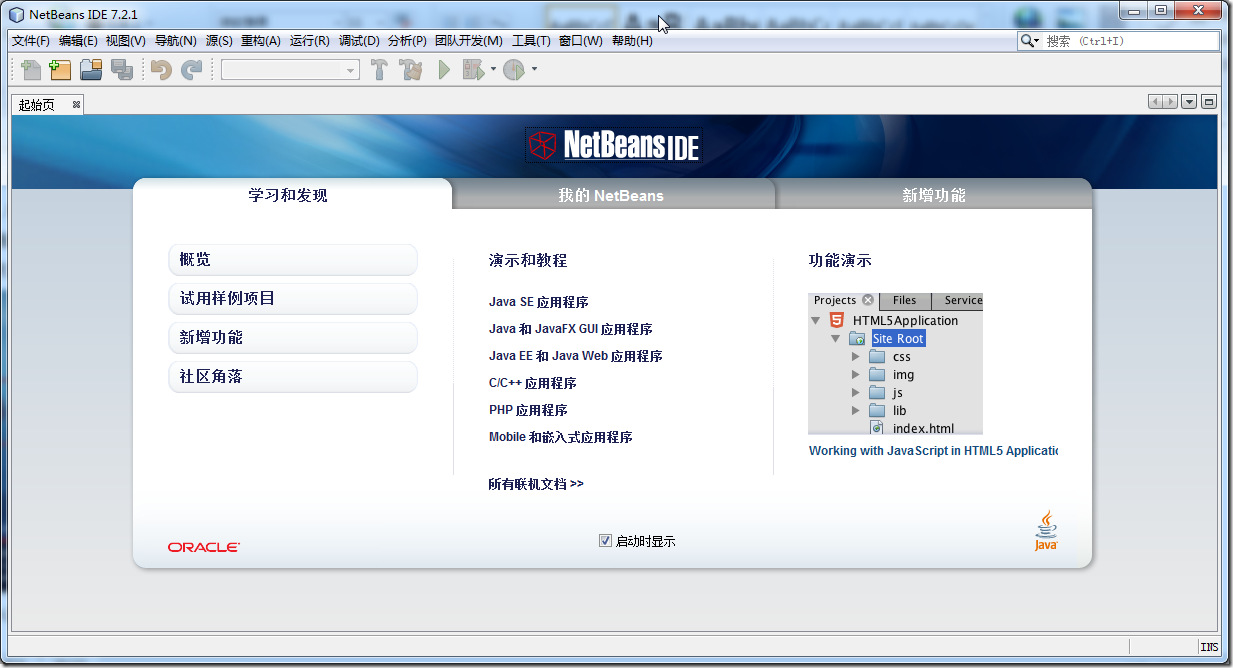
Task: Click the HTML5Application demo screenshot thumbnail
Action: click(895, 363)
